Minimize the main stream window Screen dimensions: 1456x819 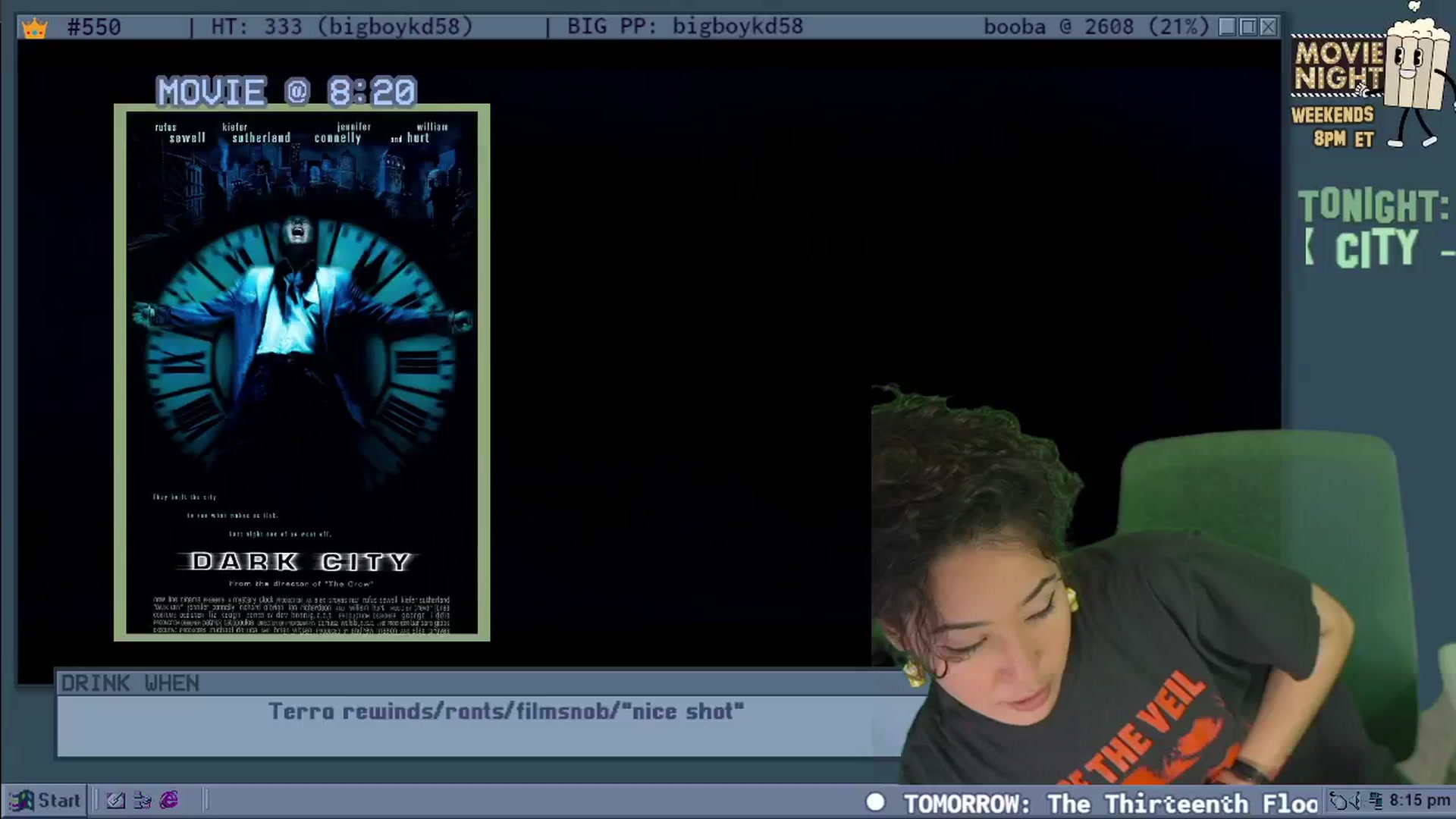pyautogui.click(x=1227, y=27)
